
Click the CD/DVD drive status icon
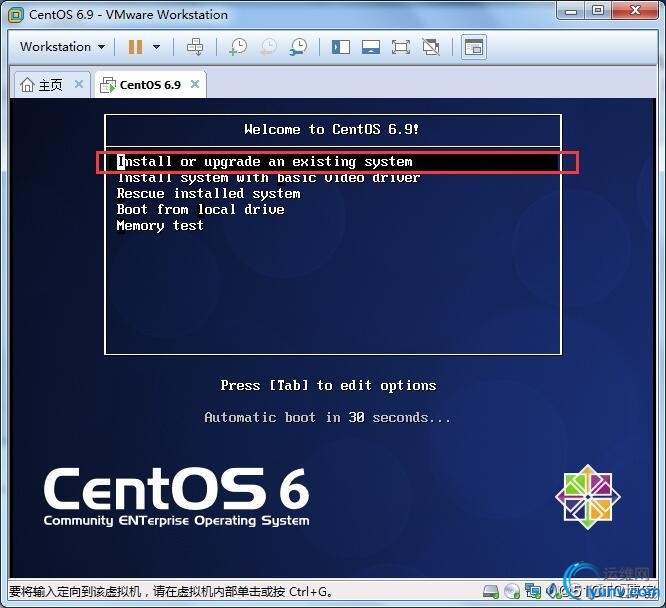512,591
